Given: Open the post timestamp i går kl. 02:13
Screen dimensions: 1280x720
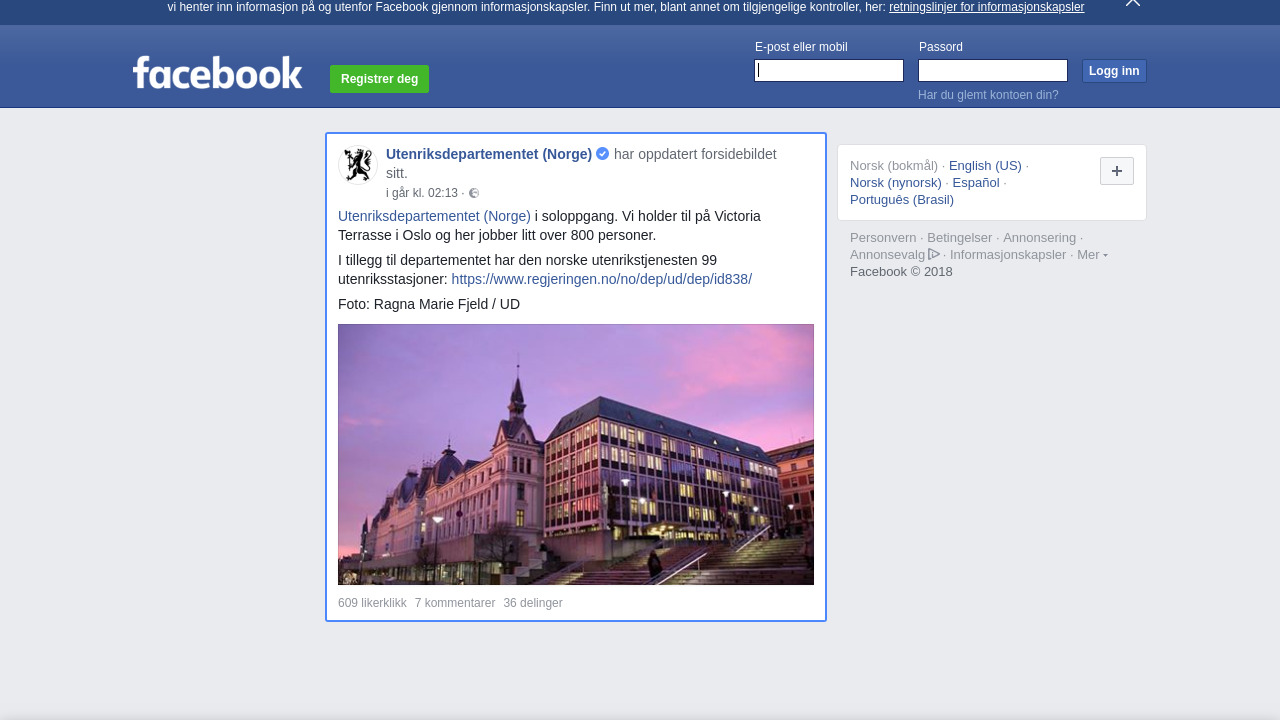Looking at the screenshot, I should coord(422,193).
